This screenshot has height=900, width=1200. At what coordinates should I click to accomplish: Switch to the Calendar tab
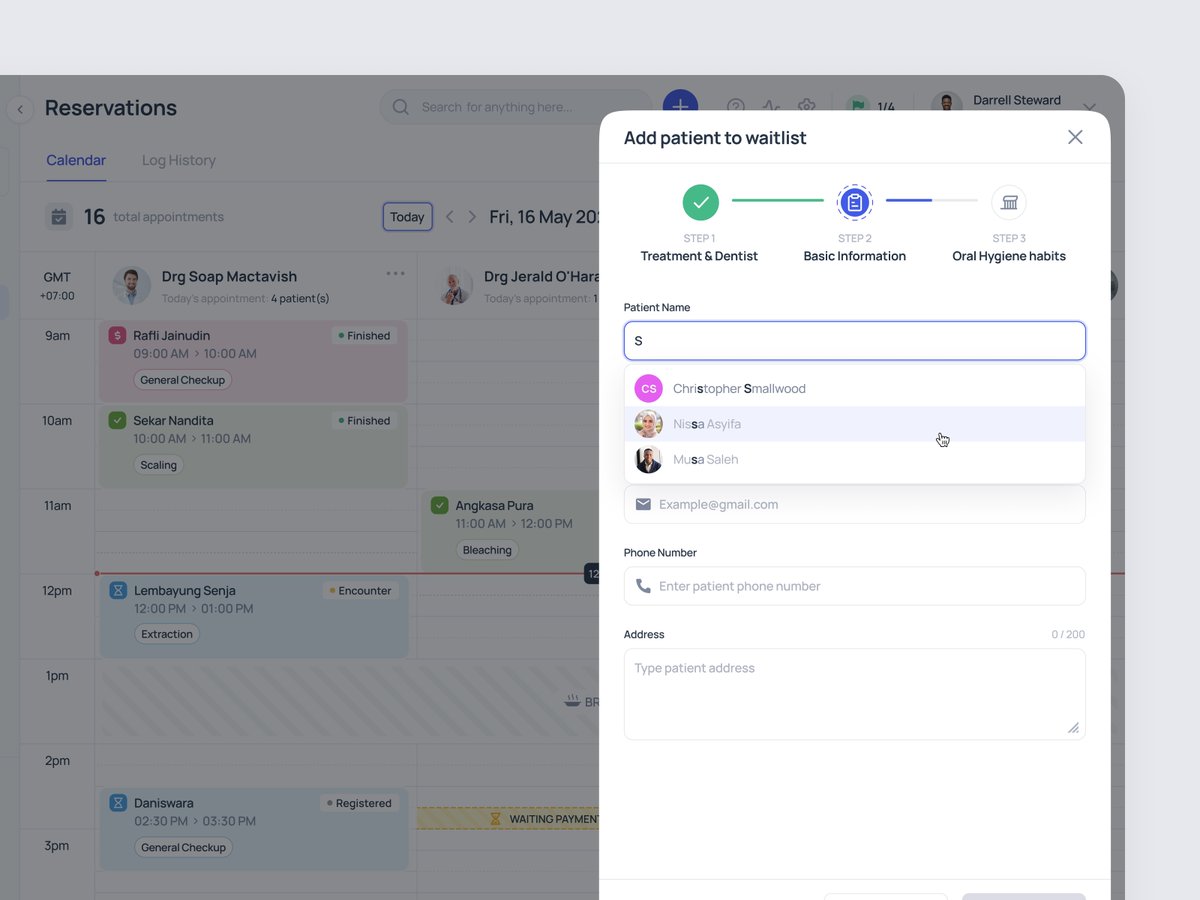click(x=76, y=160)
